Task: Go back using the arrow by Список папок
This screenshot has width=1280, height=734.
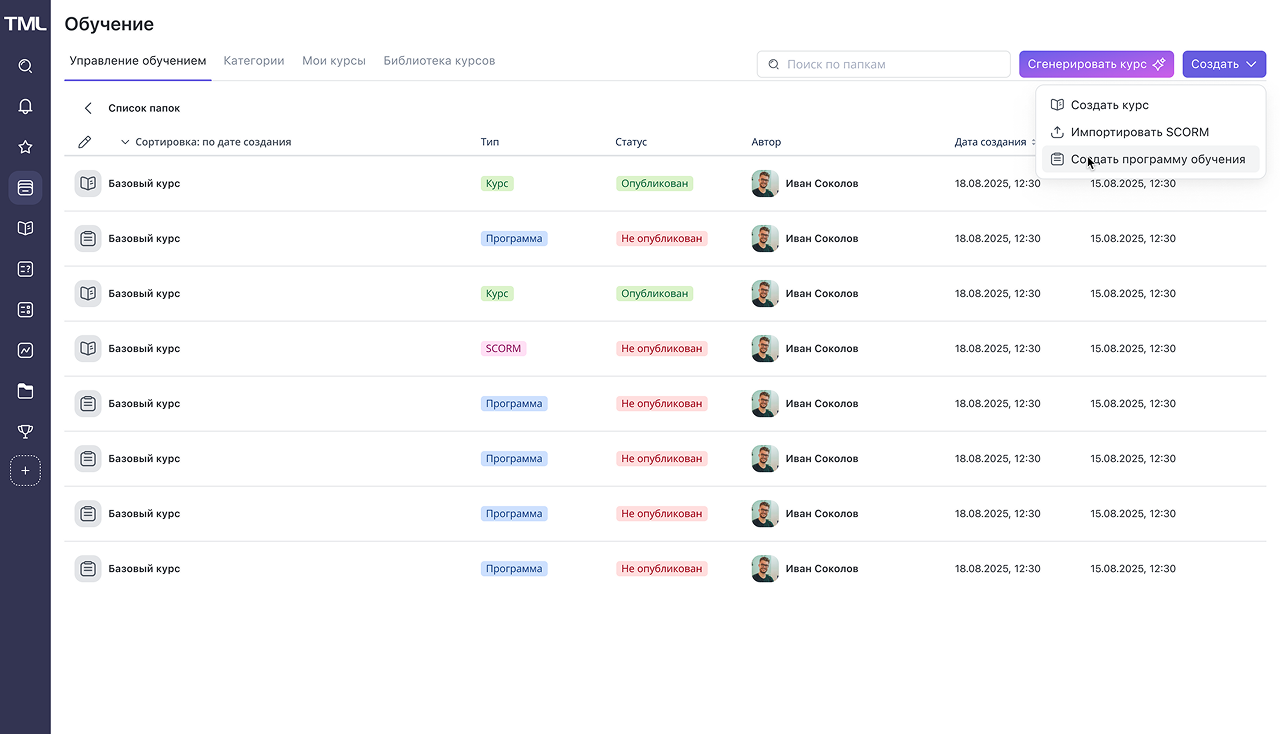Action: (x=88, y=108)
